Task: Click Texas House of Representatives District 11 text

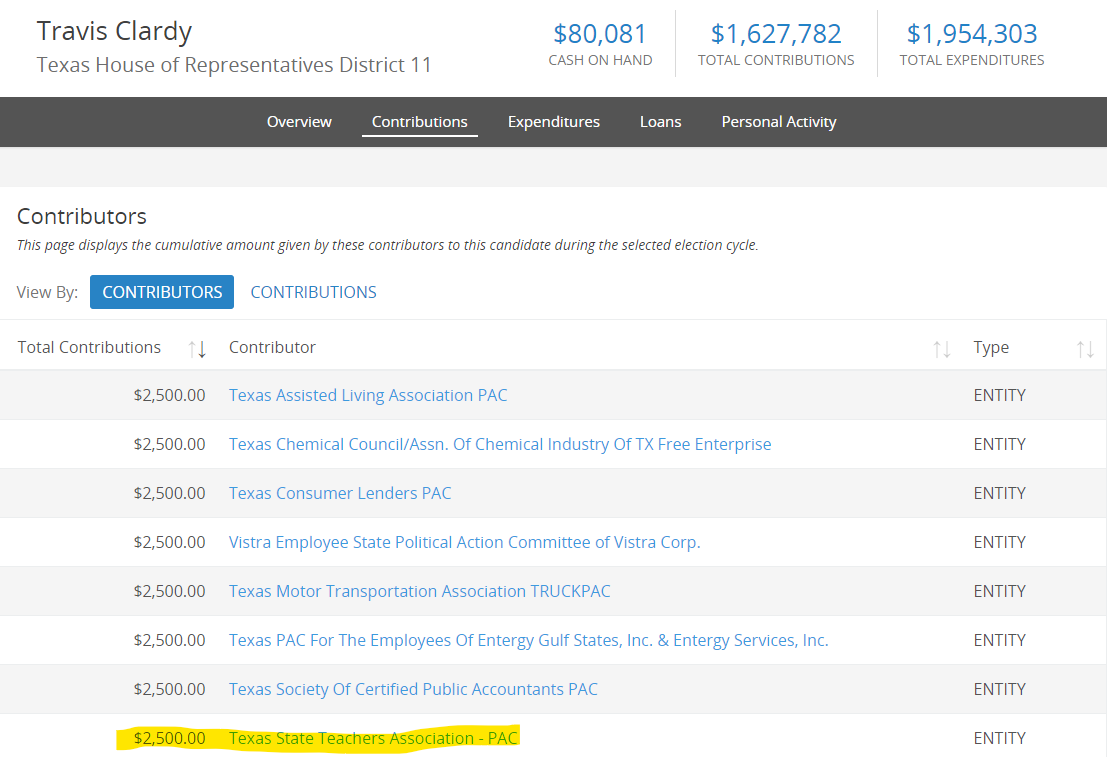Action: pyautogui.click(x=234, y=65)
